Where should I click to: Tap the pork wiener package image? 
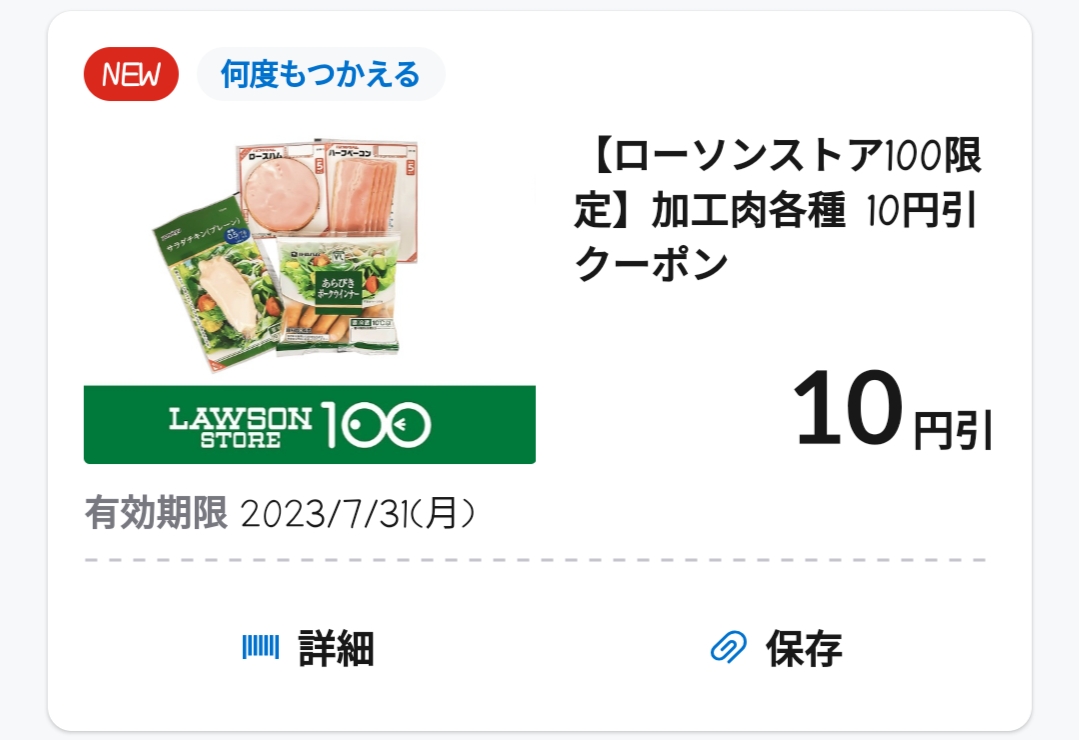click(x=338, y=295)
